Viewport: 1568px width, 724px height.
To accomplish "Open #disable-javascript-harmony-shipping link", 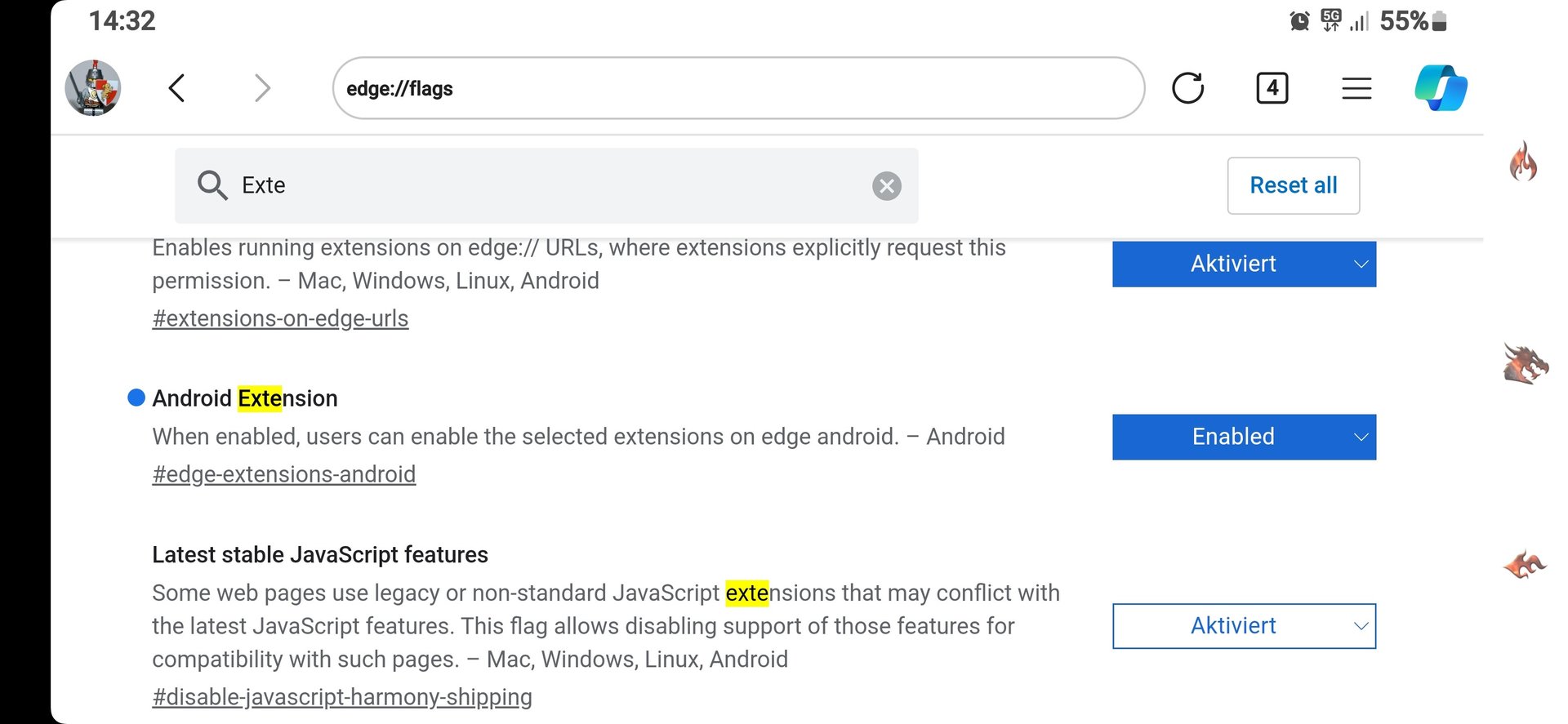I will point(341,697).
